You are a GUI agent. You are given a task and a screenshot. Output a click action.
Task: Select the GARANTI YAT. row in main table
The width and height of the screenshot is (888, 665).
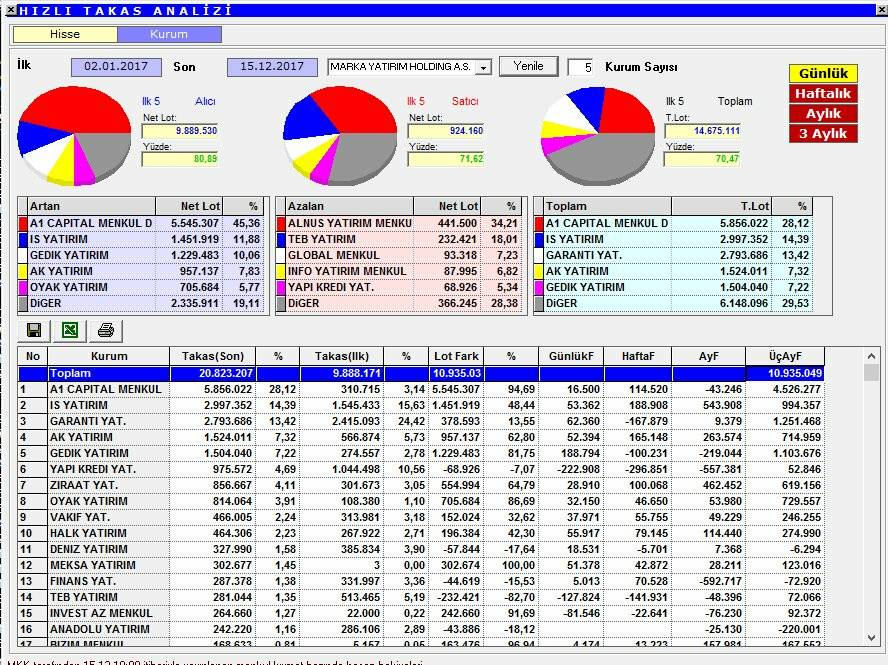coord(421,421)
